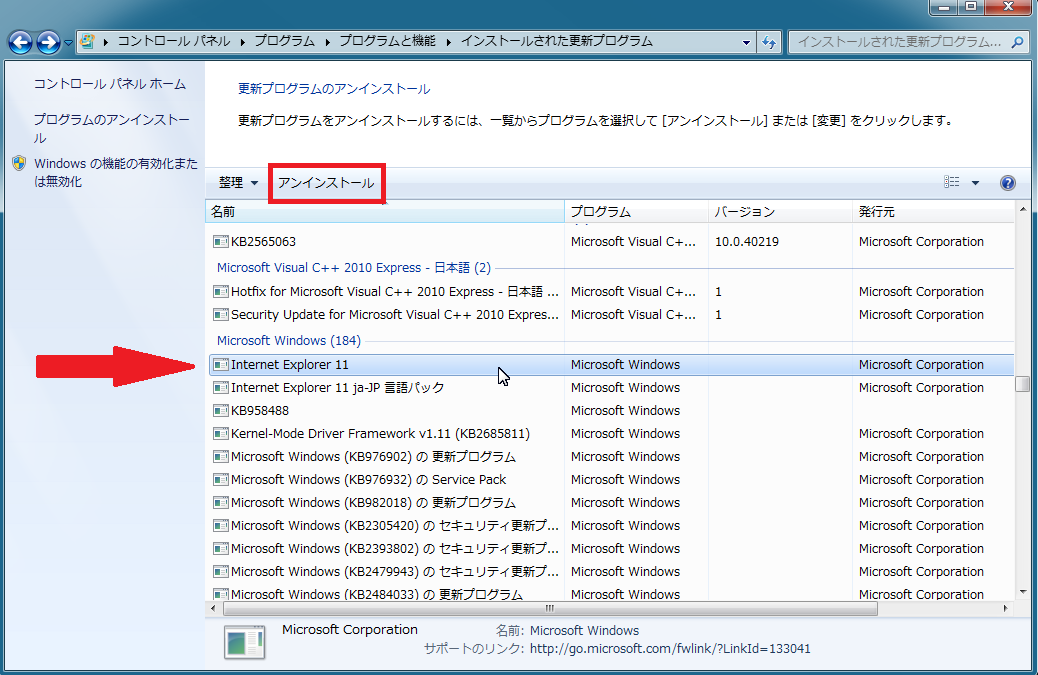
Task: Select the KB2305420 security update row
Action: [x=611, y=525]
